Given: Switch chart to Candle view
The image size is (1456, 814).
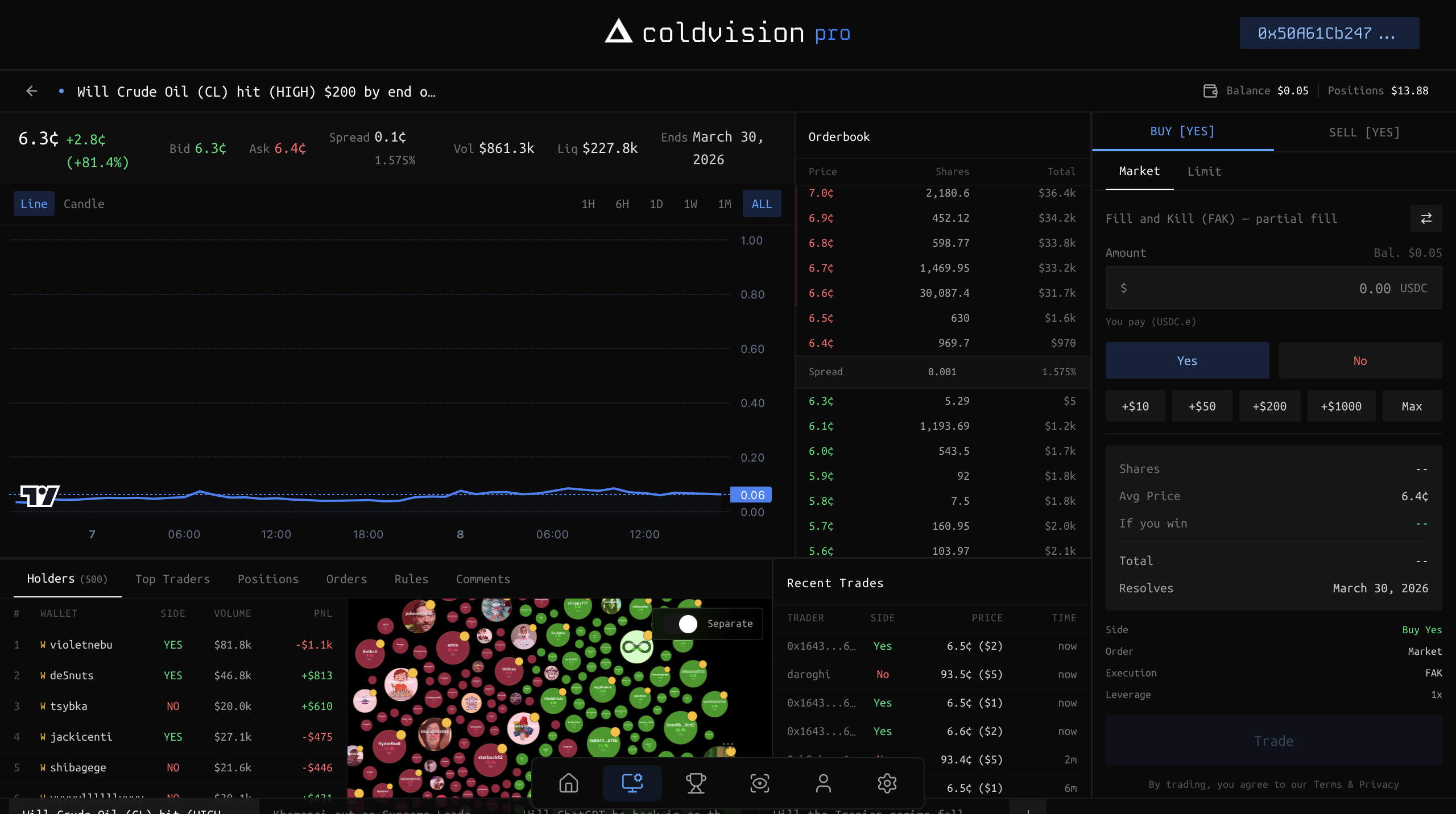Looking at the screenshot, I should click(x=84, y=204).
